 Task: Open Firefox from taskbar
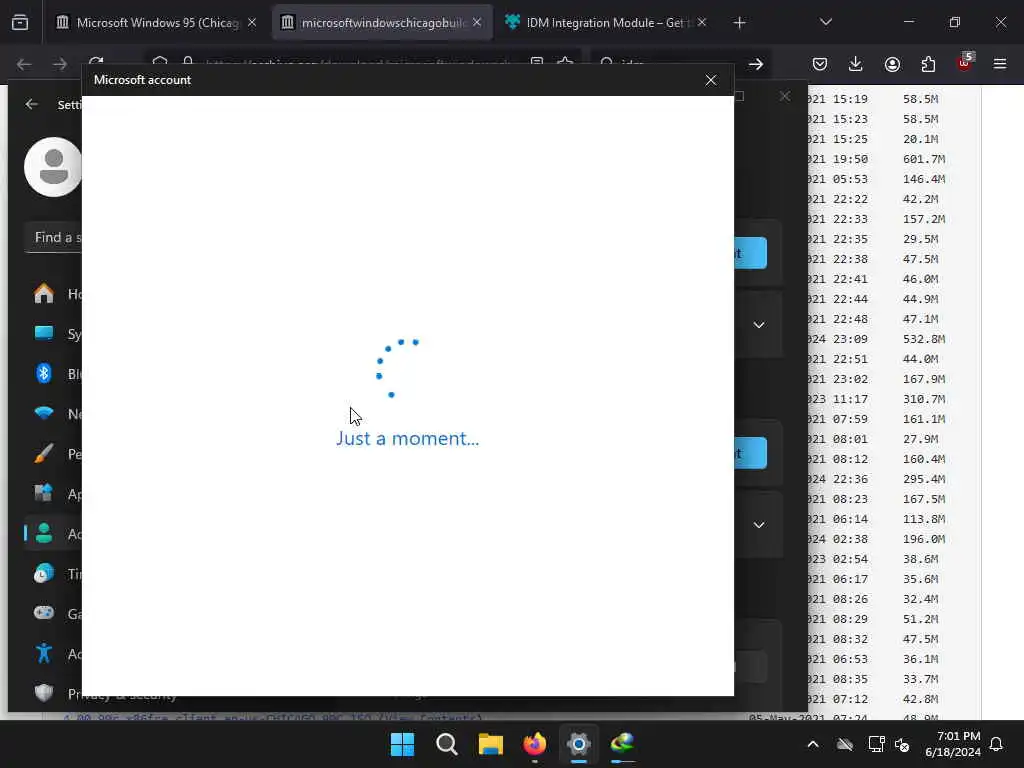point(535,744)
